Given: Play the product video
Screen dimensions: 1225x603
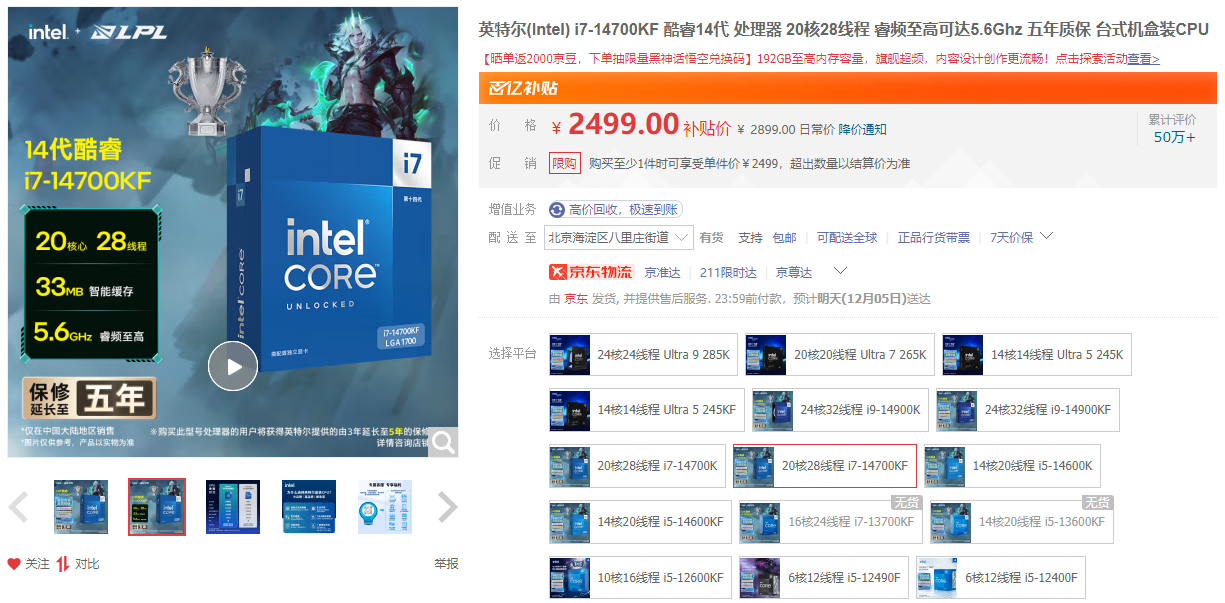Looking at the screenshot, I should point(233,367).
